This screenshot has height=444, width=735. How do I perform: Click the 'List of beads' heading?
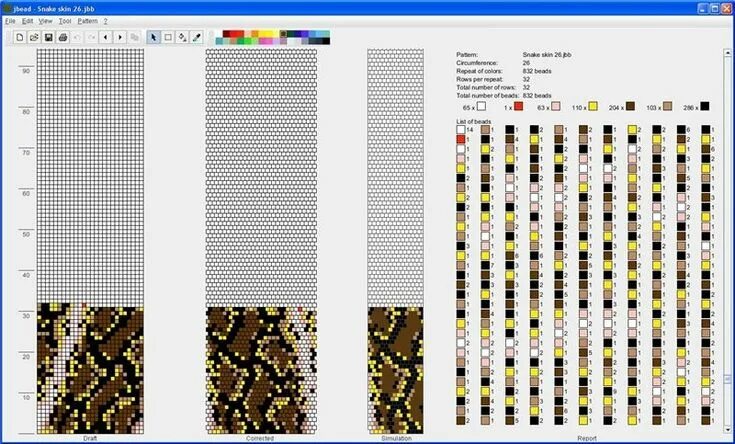[x=473, y=121]
